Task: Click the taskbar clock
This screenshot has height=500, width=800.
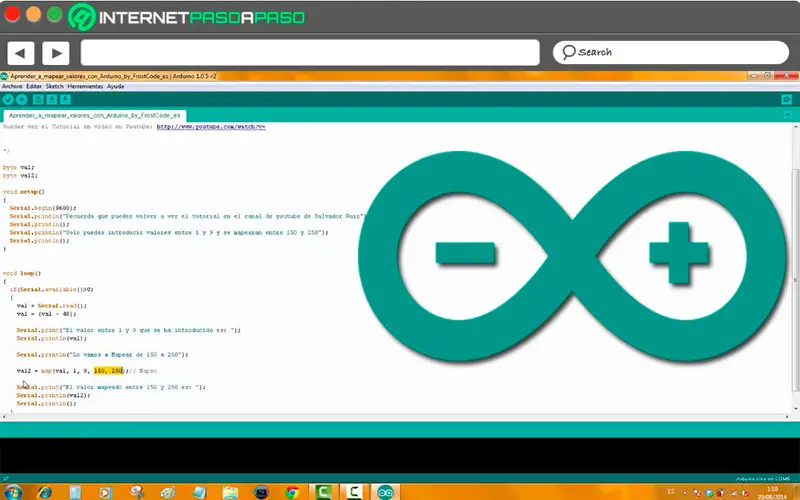Action: pyautogui.click(x=772, y=492)
